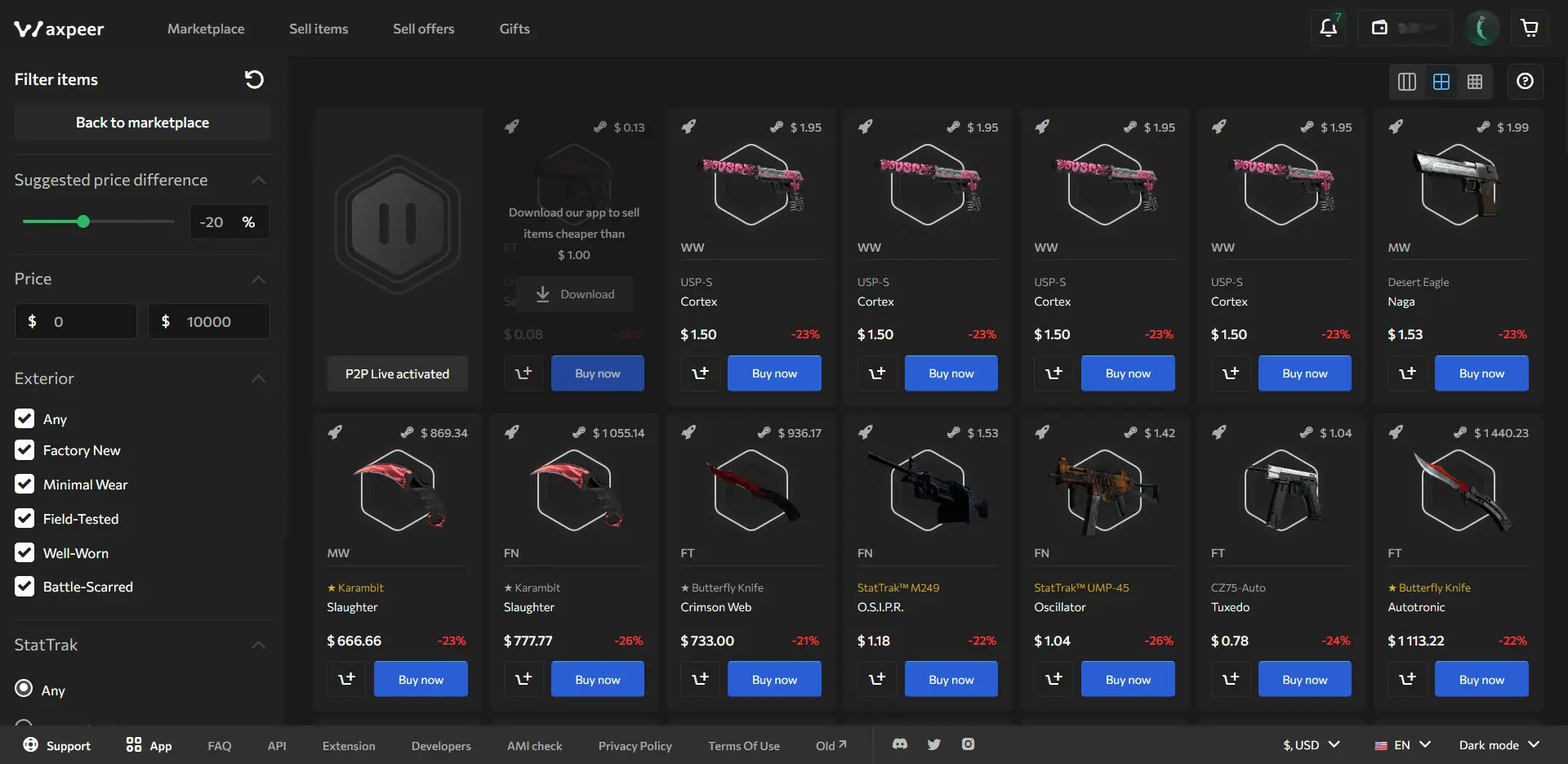Screen dimensions: 1568x764
Task: Click the Download app button
Action: 575,294
